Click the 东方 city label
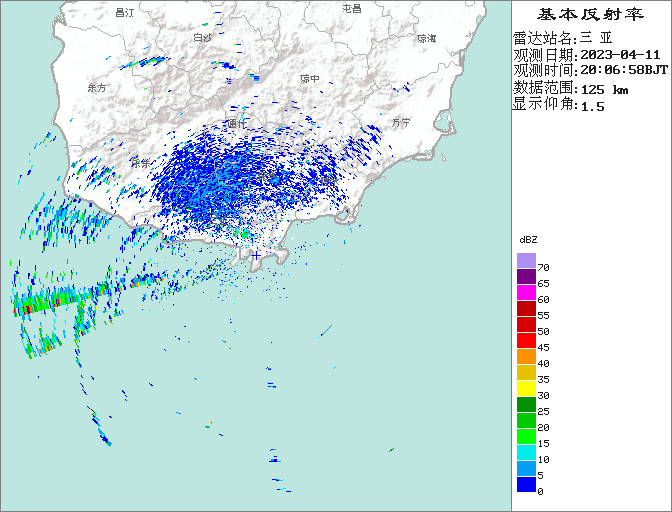The image size is (672, 512). point(96,88)
